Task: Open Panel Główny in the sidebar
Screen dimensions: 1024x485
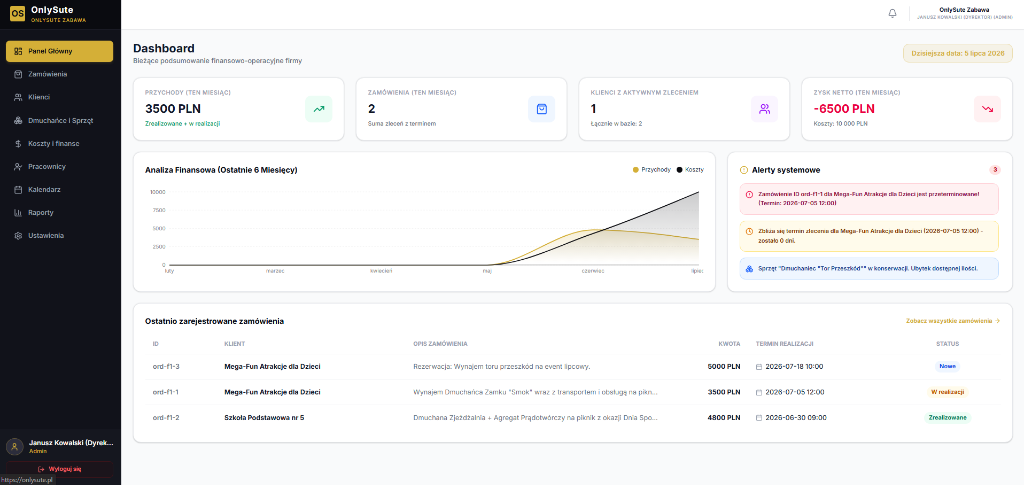Action: [59, 51]
